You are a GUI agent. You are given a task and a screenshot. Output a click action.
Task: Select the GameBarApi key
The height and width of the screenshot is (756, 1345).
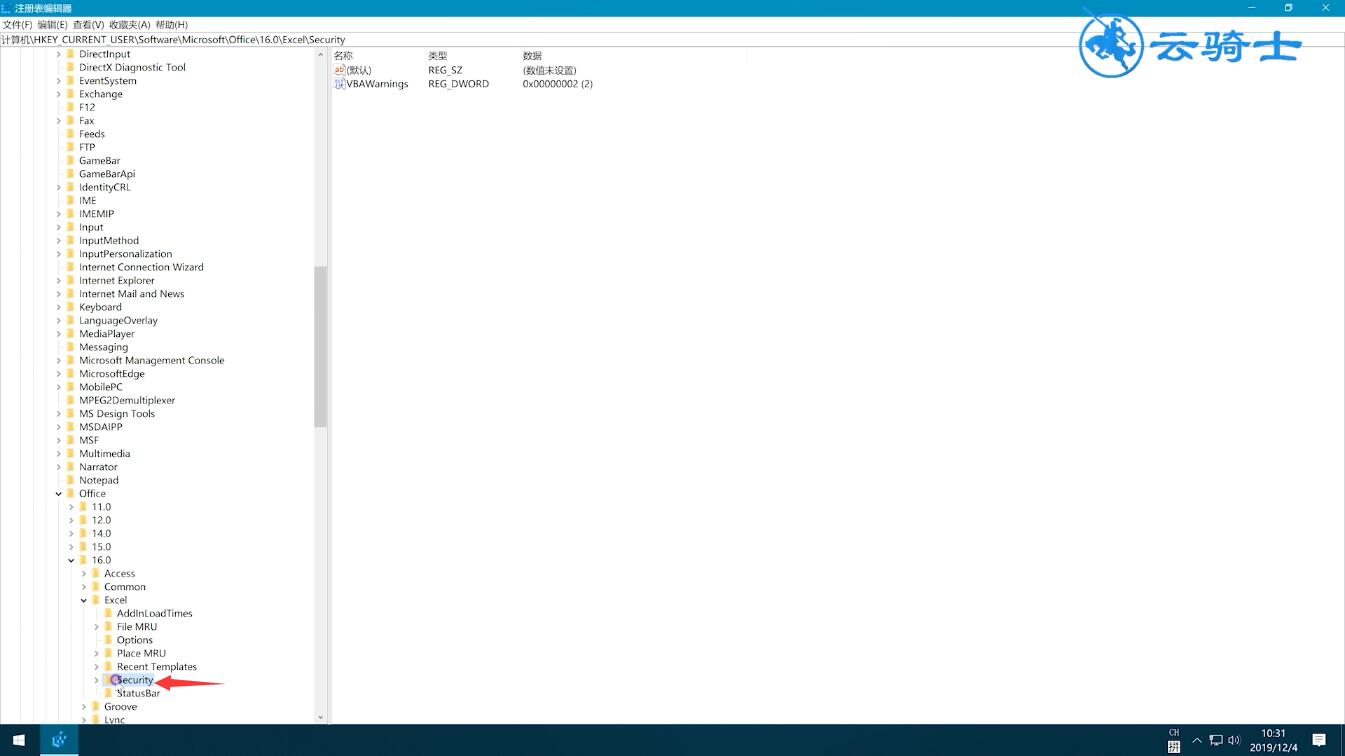tap(107, 174)
